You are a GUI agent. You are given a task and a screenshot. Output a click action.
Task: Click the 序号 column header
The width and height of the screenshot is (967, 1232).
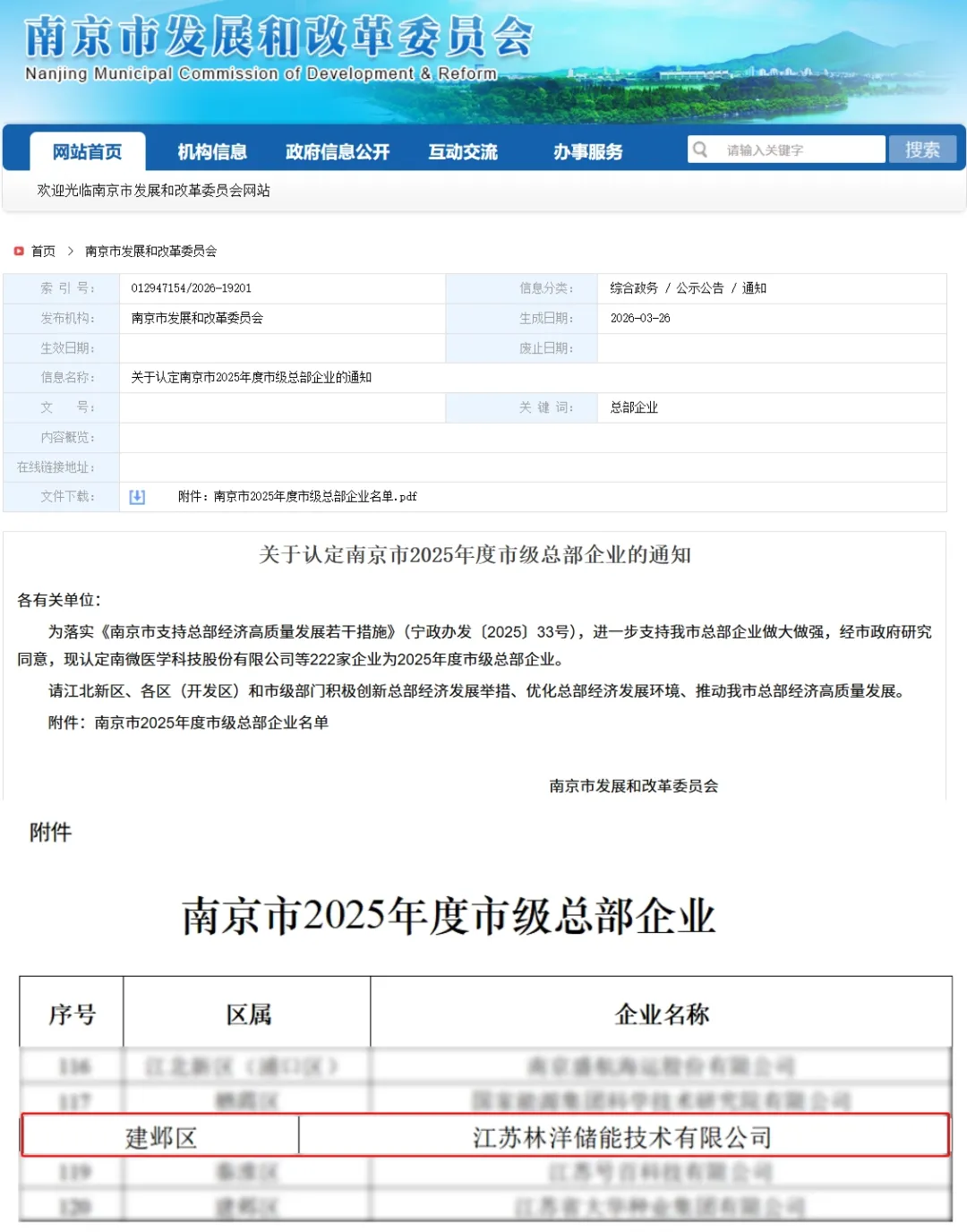(x=72, y=1014)
